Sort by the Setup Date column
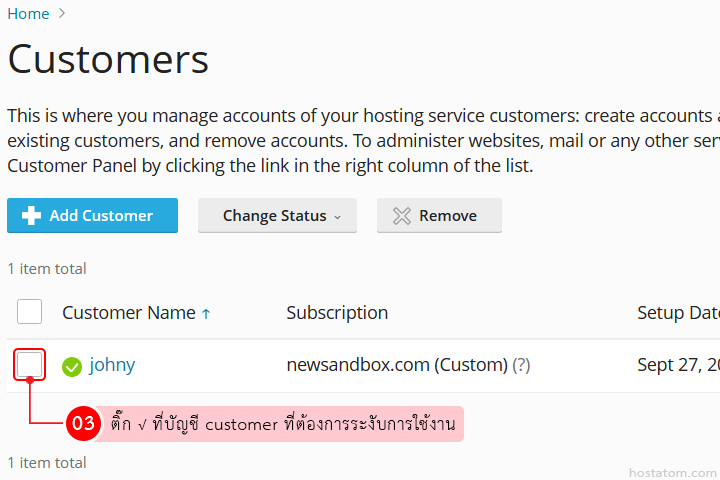The height and width of the screenshot is (480, 720). [x=678, y=313]
